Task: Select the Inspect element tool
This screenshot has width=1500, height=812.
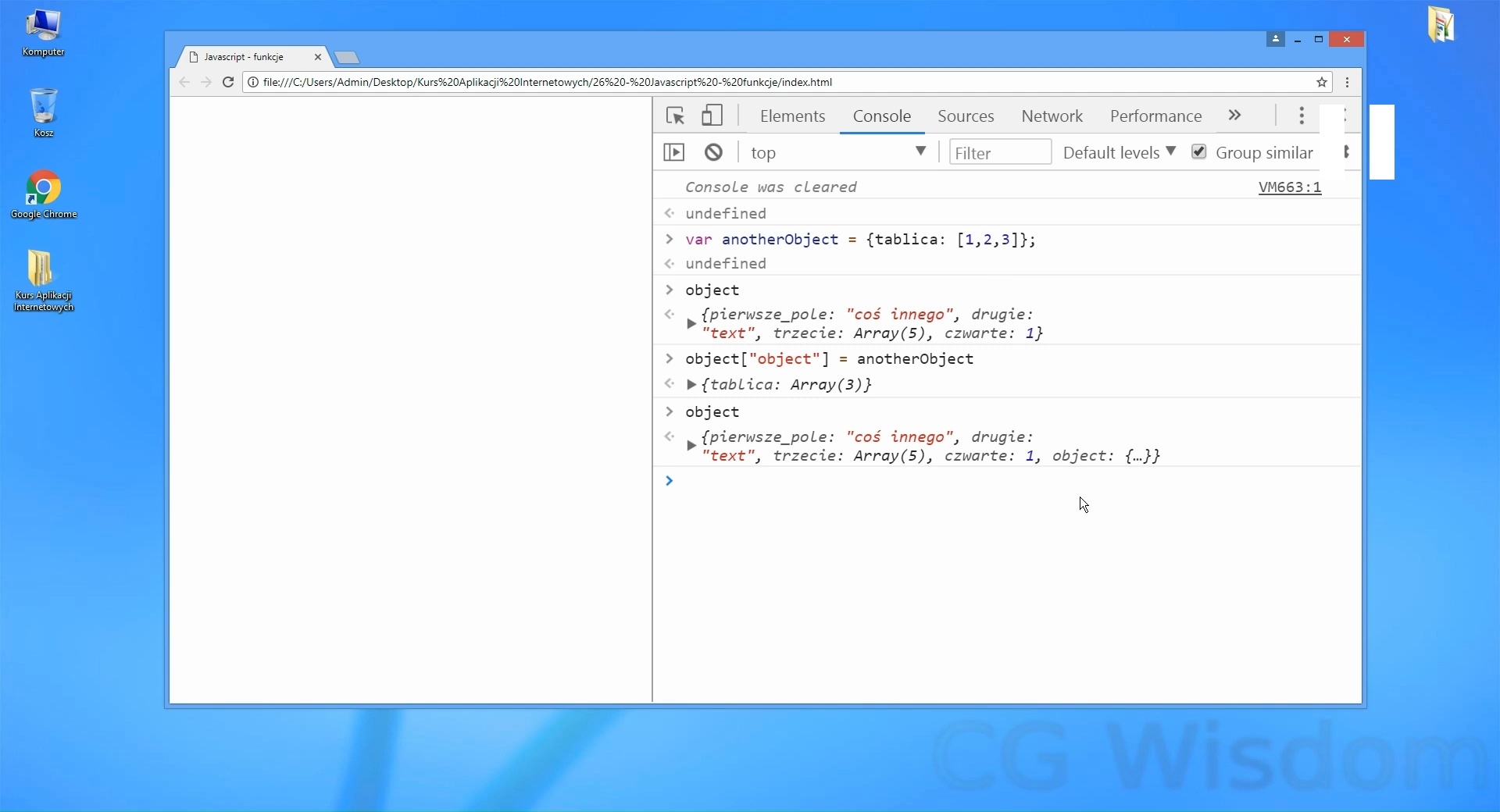Action: (674, 116)
